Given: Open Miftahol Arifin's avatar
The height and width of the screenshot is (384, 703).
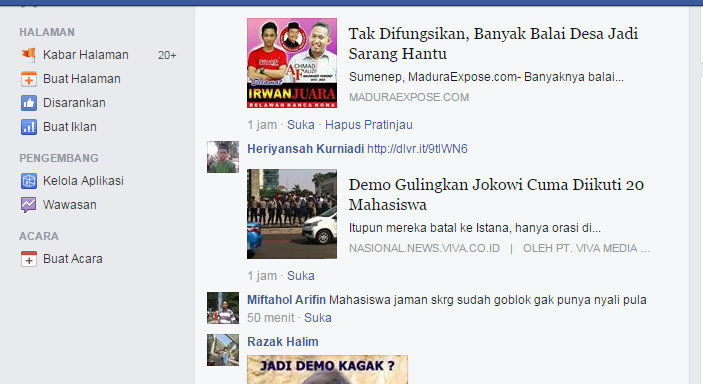Looking at the screenshot, I should (x=223, y=308).
